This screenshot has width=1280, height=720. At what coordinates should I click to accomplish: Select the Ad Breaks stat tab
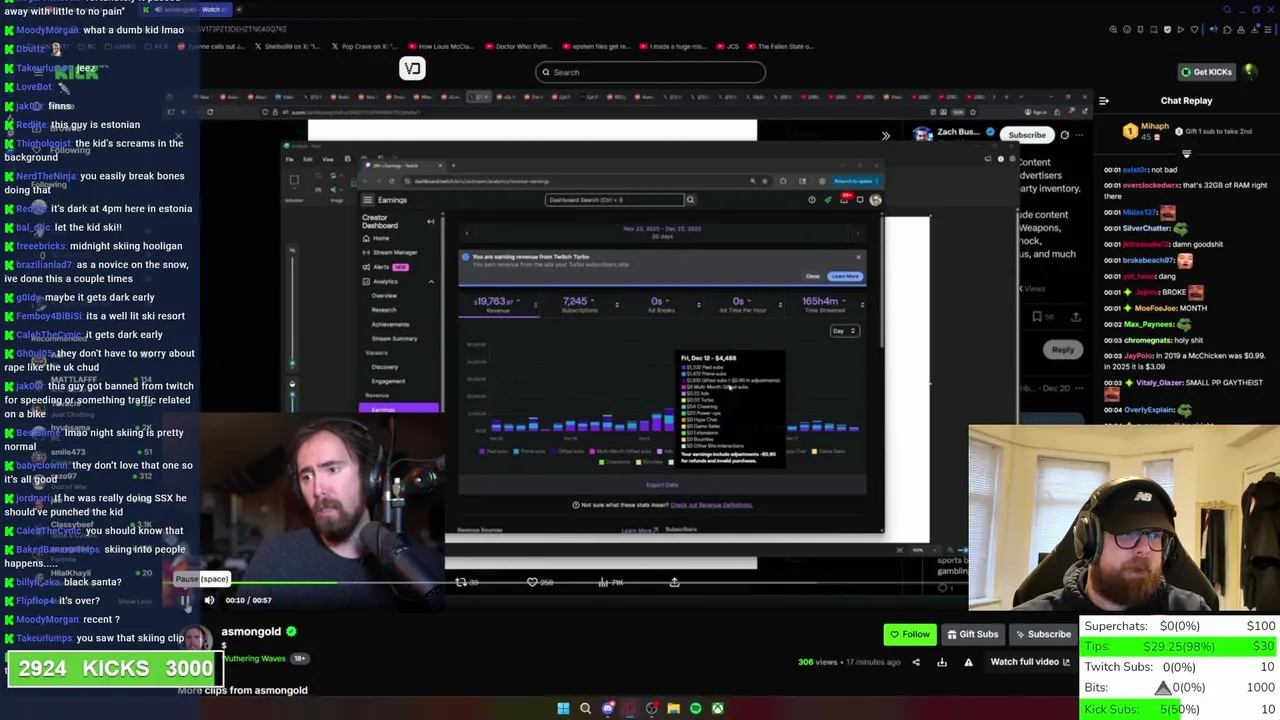point(661,304)
